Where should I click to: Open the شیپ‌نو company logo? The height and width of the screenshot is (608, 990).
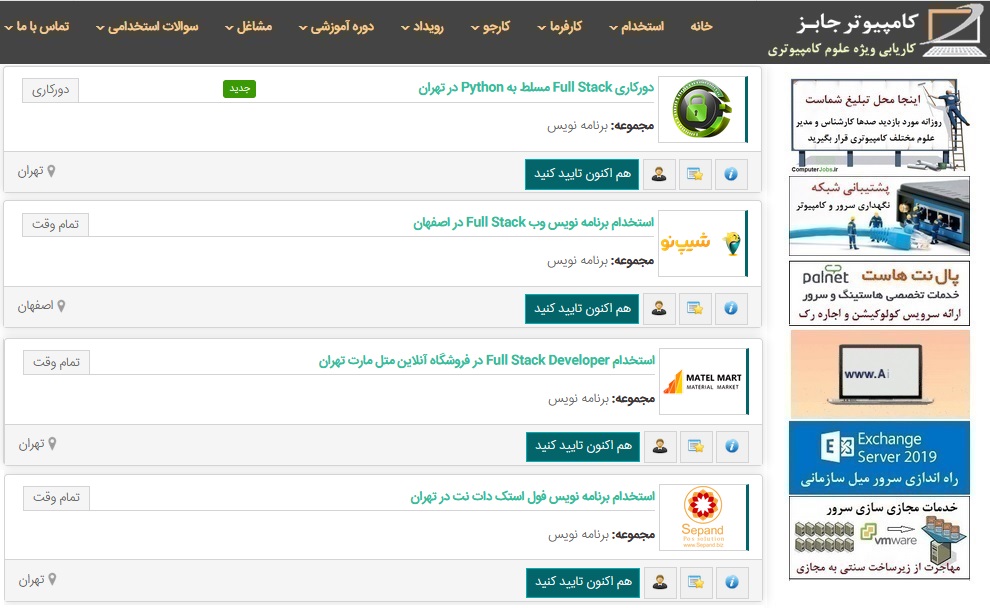[x=702, y=244]
